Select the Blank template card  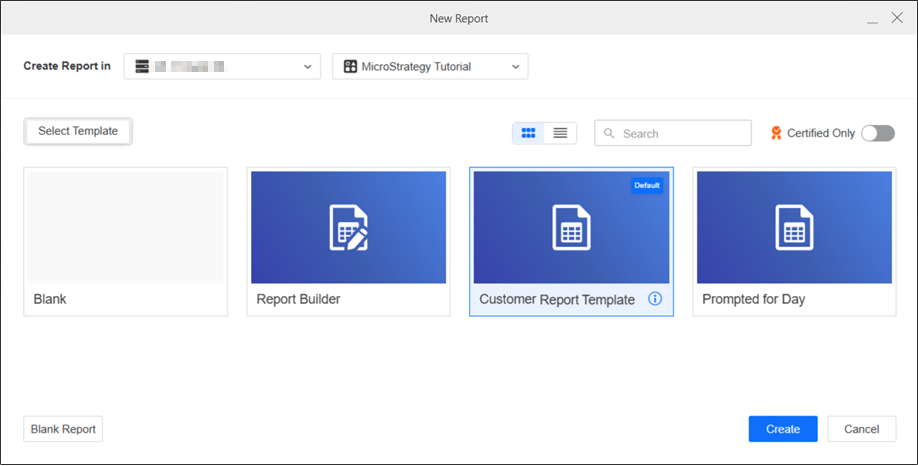tap(126, 241)
